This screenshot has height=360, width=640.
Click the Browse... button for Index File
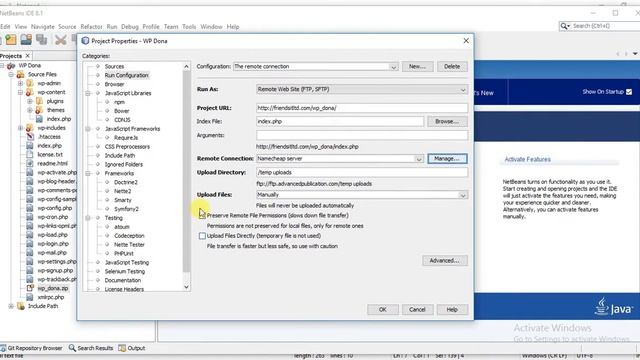(x=447, y=121)
